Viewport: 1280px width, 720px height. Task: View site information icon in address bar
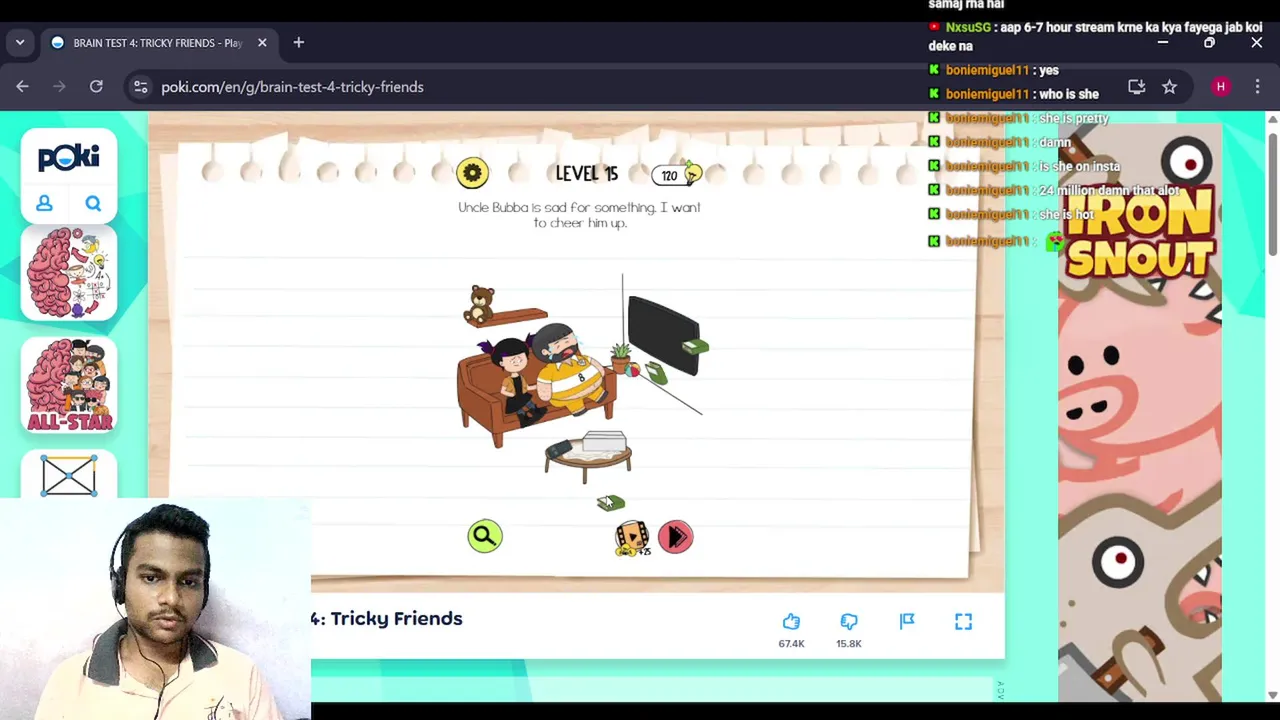(141, 87)
